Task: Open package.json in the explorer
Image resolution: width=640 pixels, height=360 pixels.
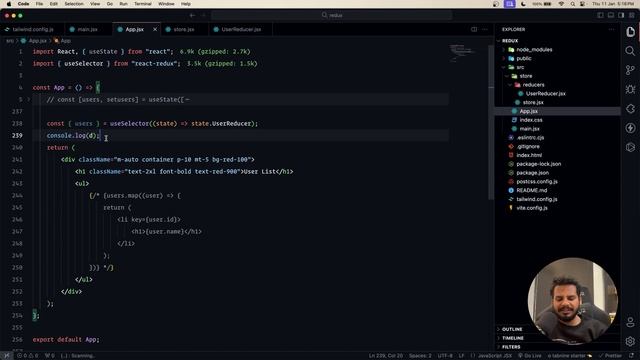Action: pos(532,173)
